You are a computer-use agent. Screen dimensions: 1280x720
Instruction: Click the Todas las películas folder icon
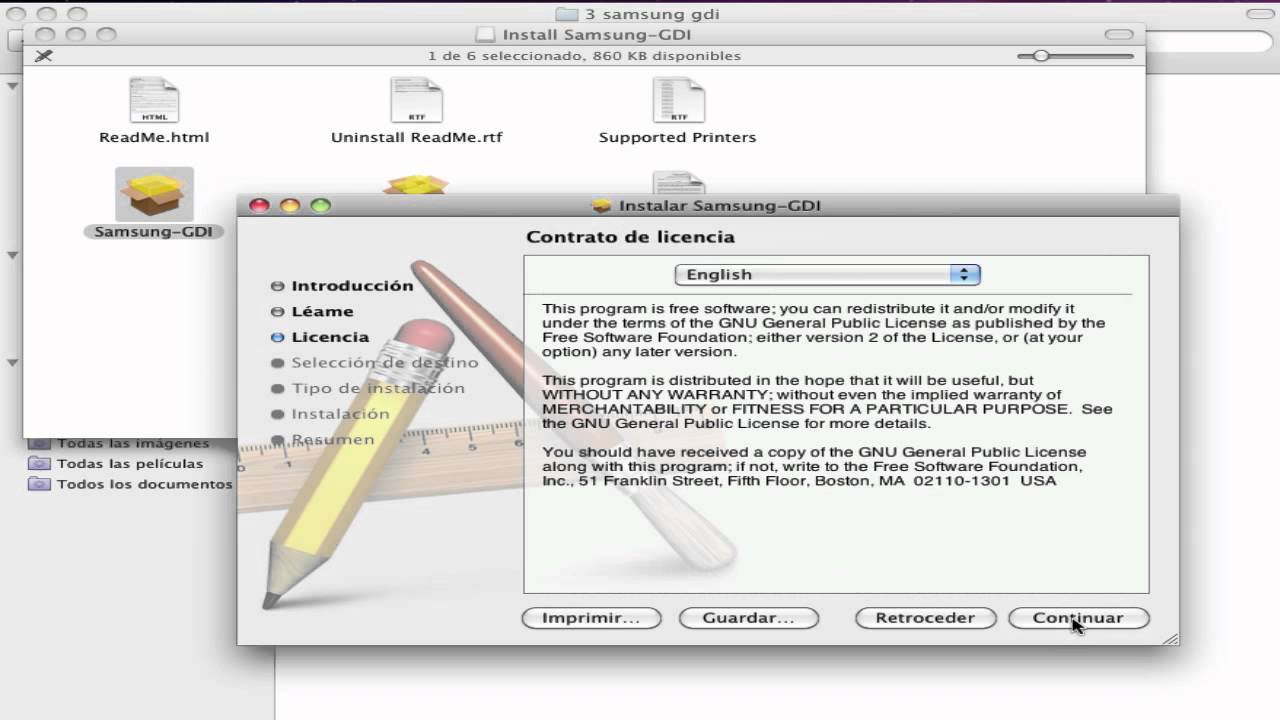39,464
